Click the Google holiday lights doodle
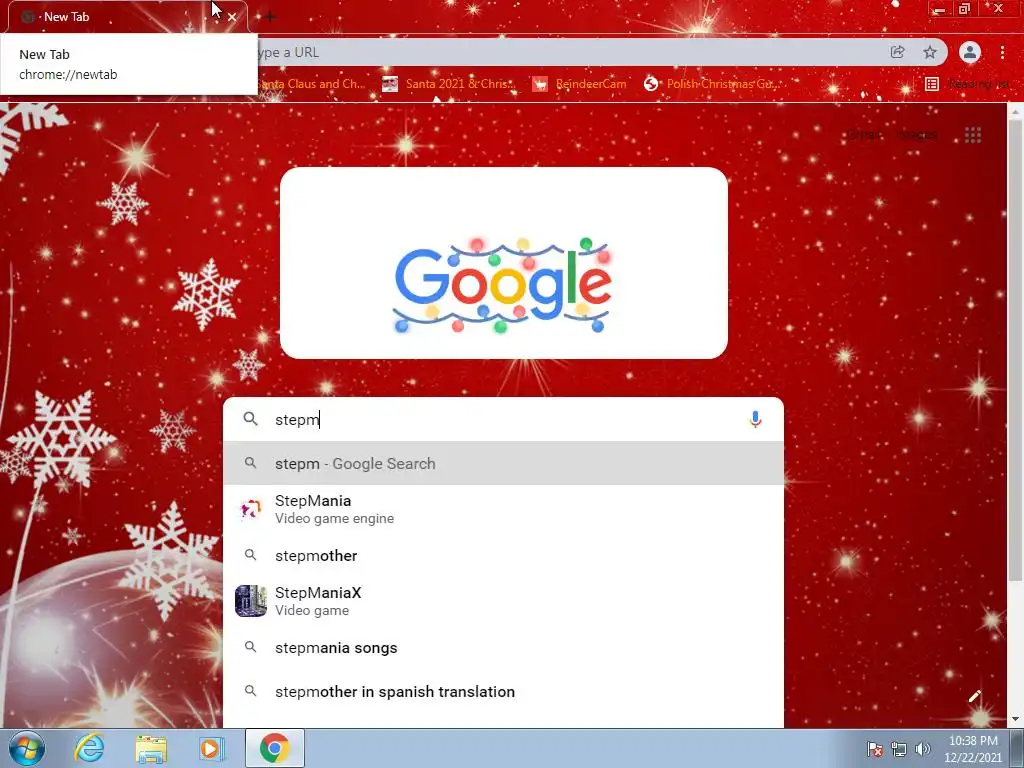 click(503, 285)
